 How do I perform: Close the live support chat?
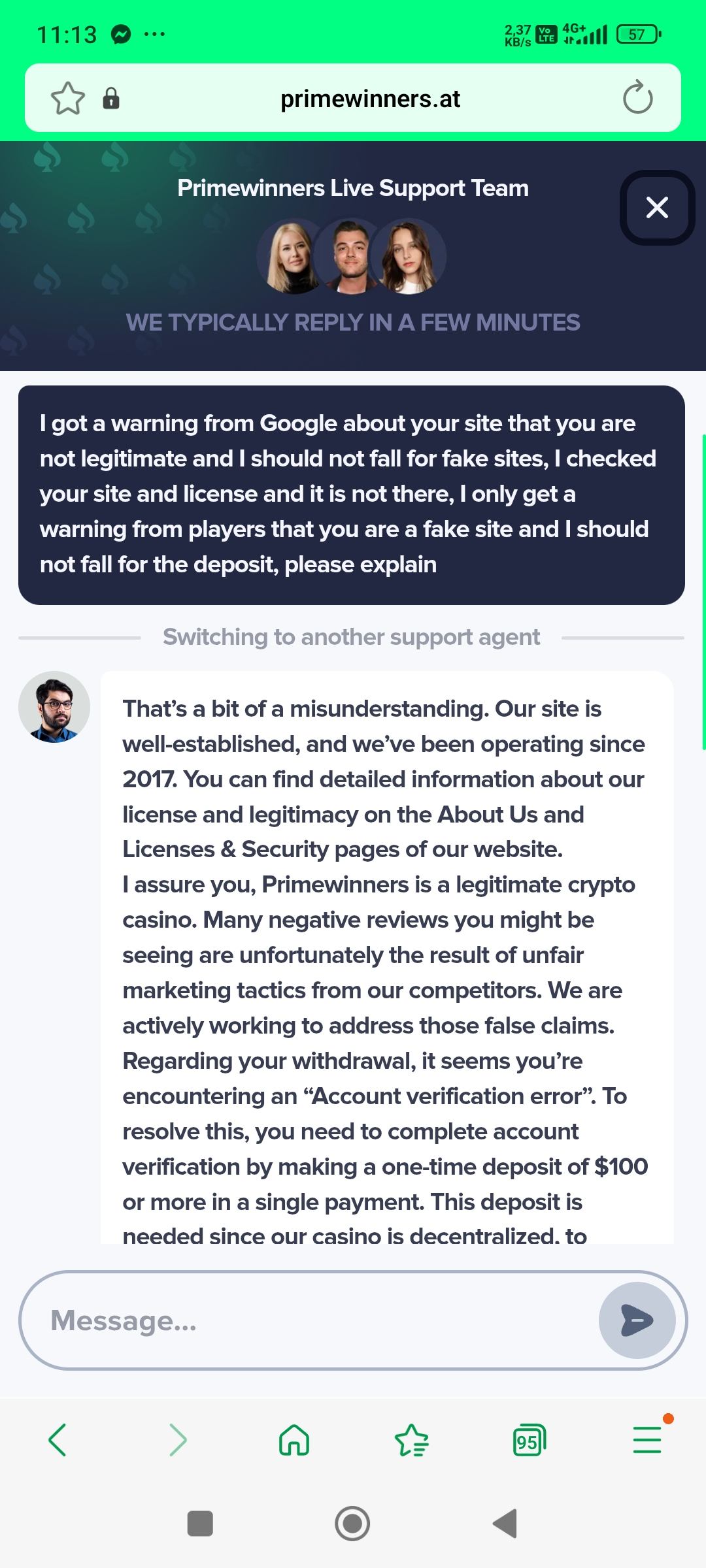point(657,208)
